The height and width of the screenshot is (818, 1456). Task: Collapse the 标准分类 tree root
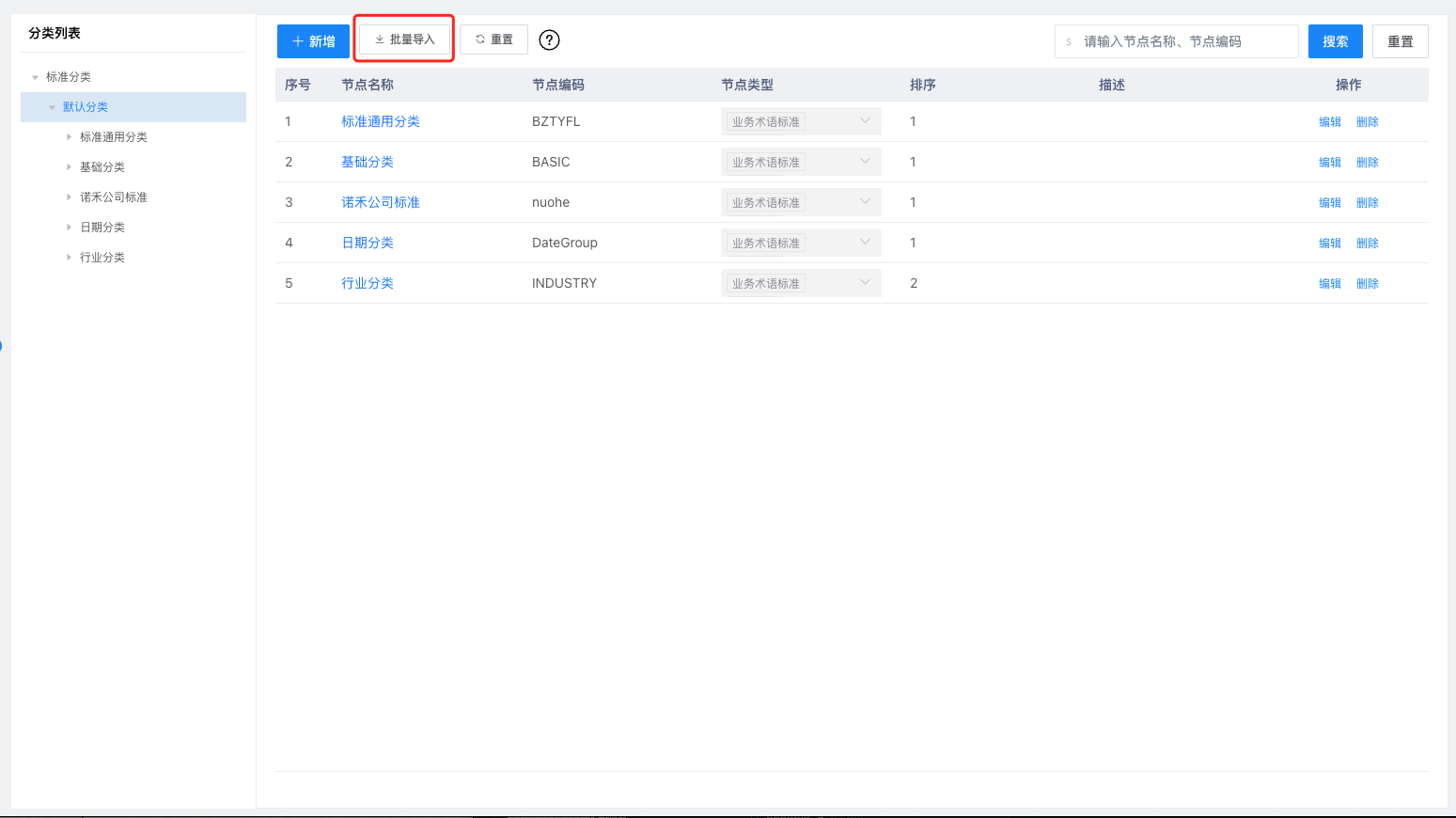coord(36,77)
